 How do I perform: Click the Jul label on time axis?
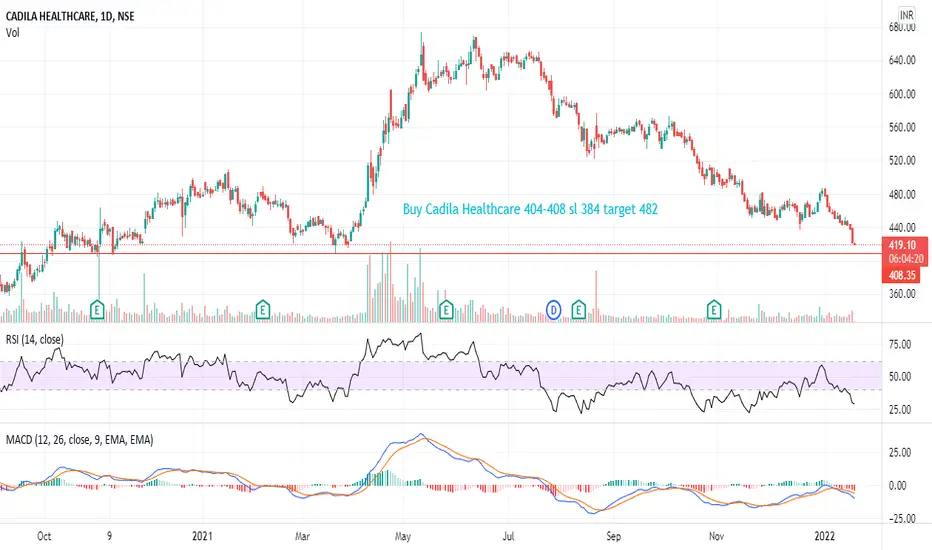508,536
